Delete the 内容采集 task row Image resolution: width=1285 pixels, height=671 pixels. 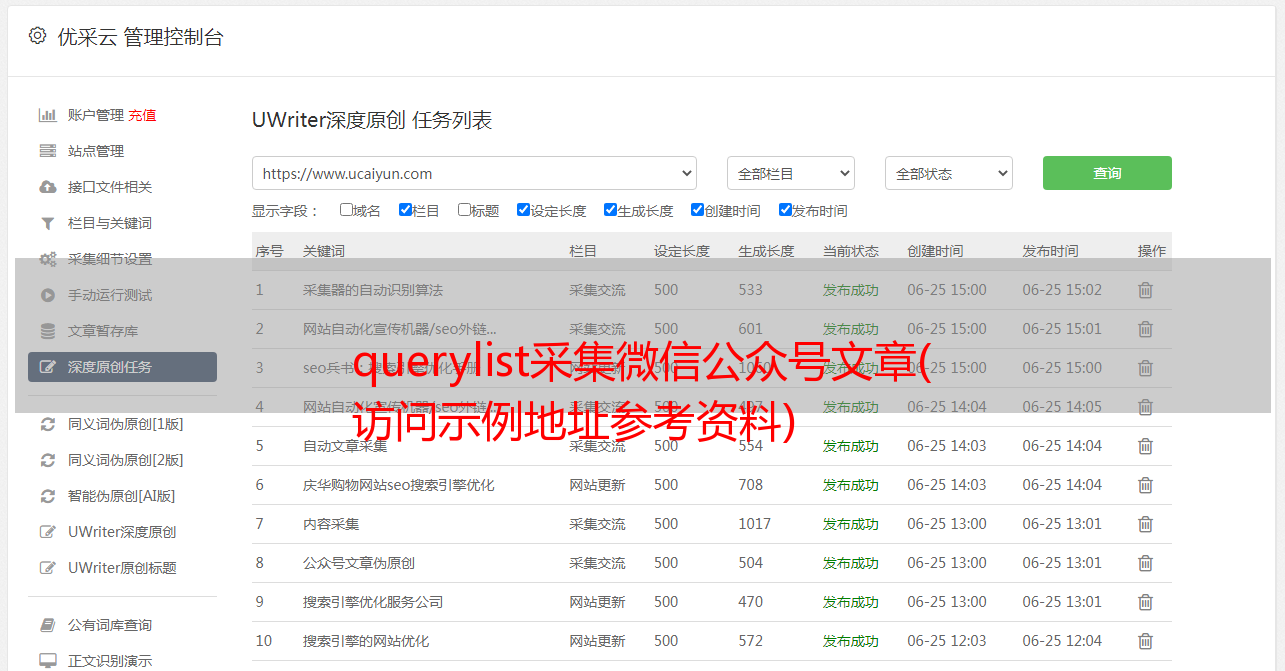click(1145, 524)
